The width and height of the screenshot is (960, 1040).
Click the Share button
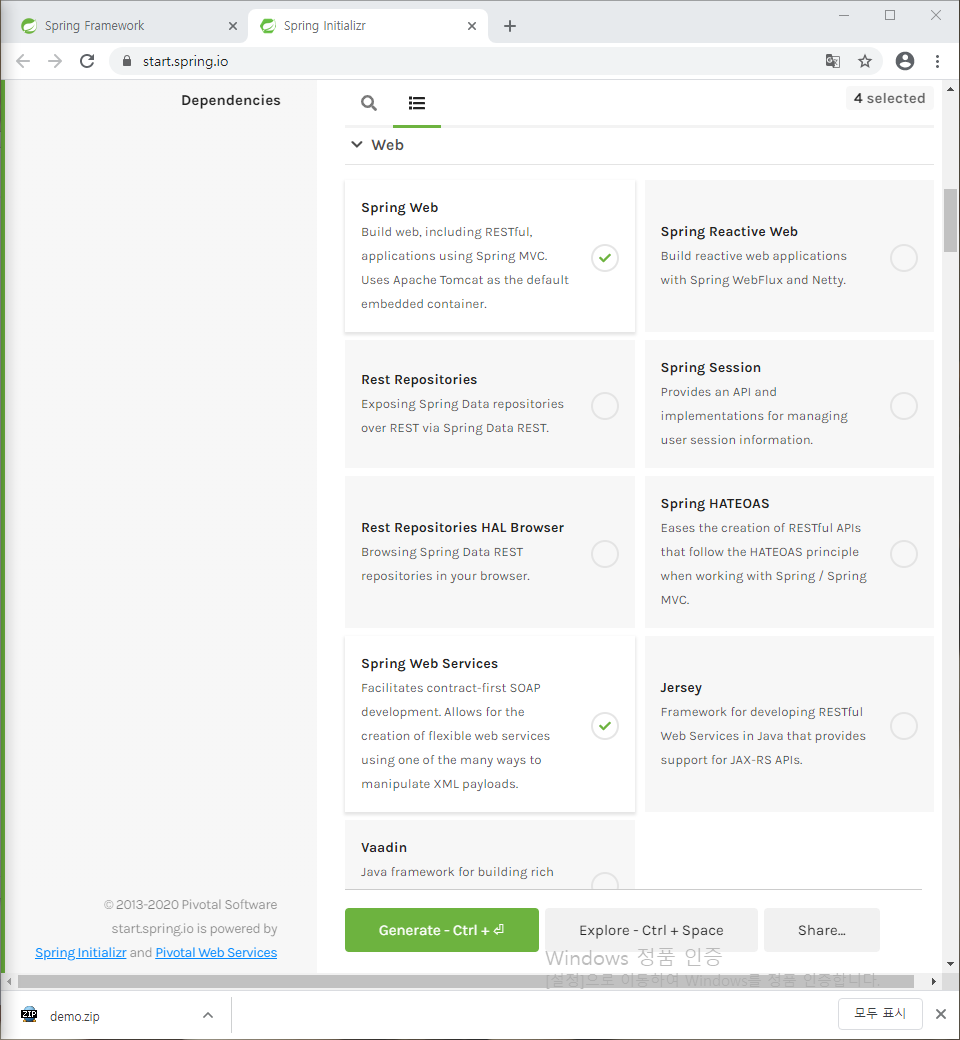pos(821,930)
